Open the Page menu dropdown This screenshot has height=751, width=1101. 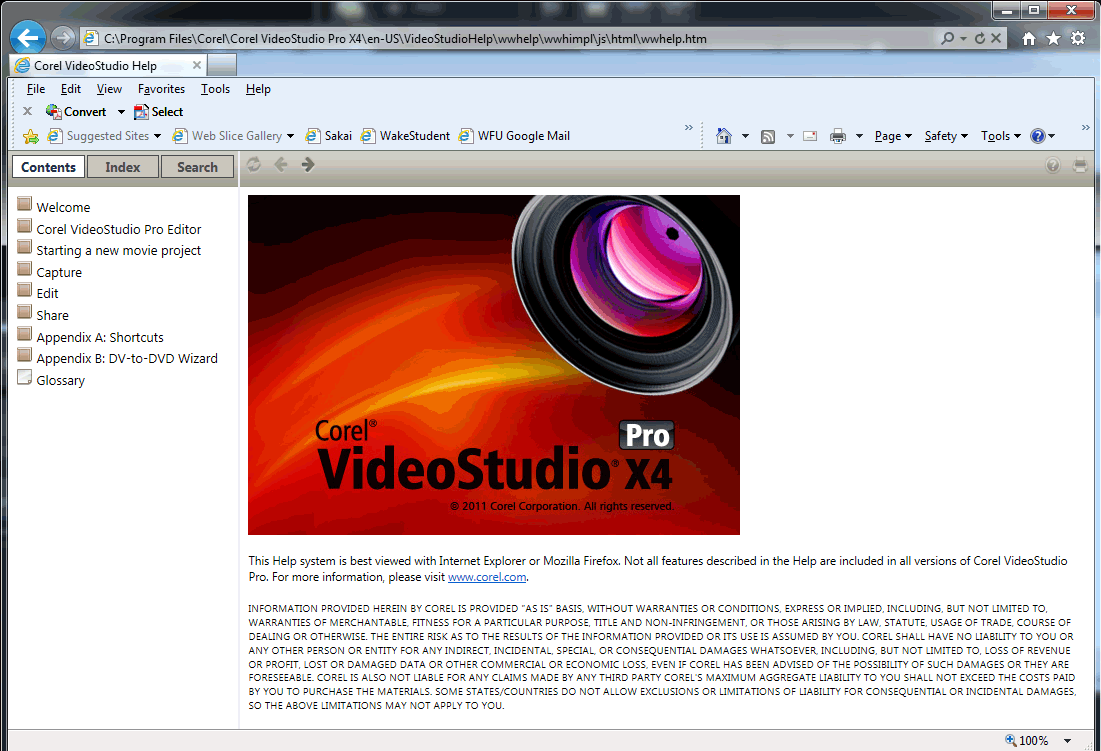[x=893, y=136]
